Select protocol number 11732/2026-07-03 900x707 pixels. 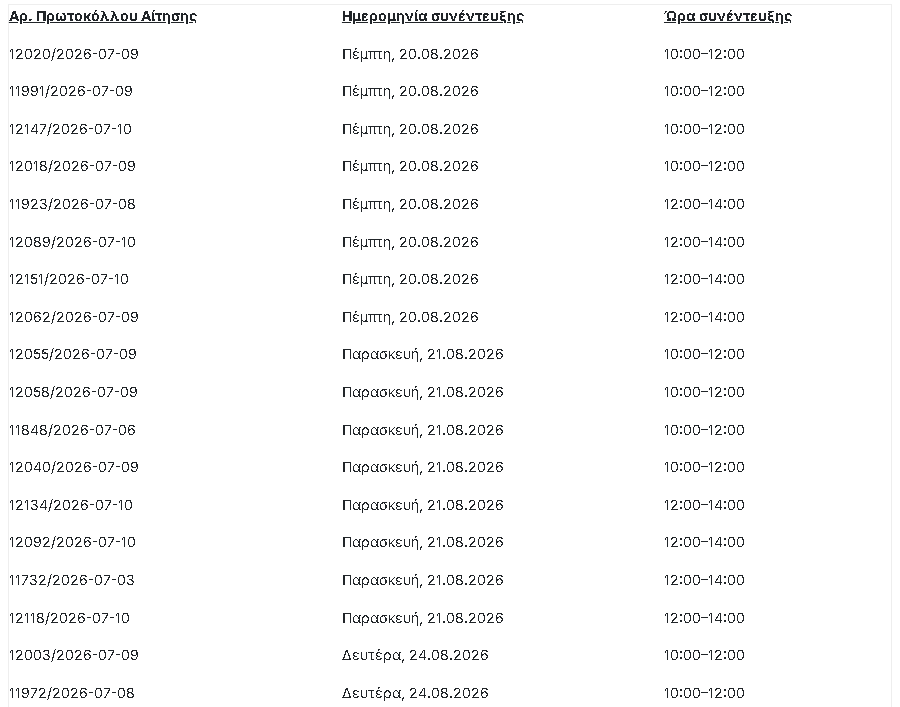click(72, 580)
